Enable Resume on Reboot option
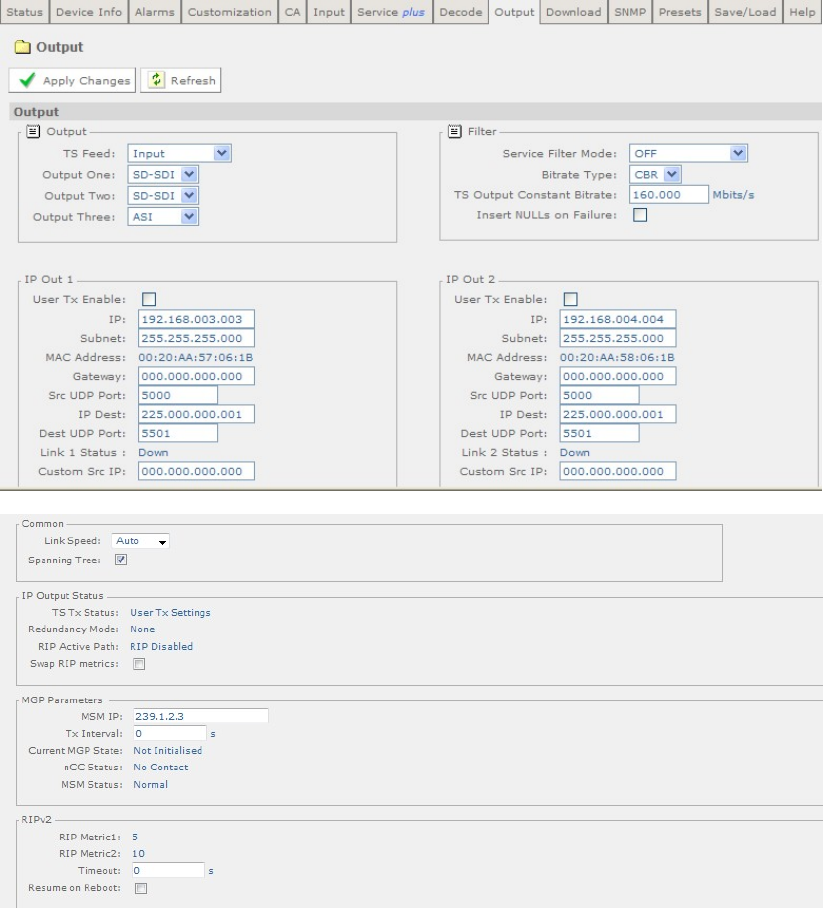 point(141,888)
